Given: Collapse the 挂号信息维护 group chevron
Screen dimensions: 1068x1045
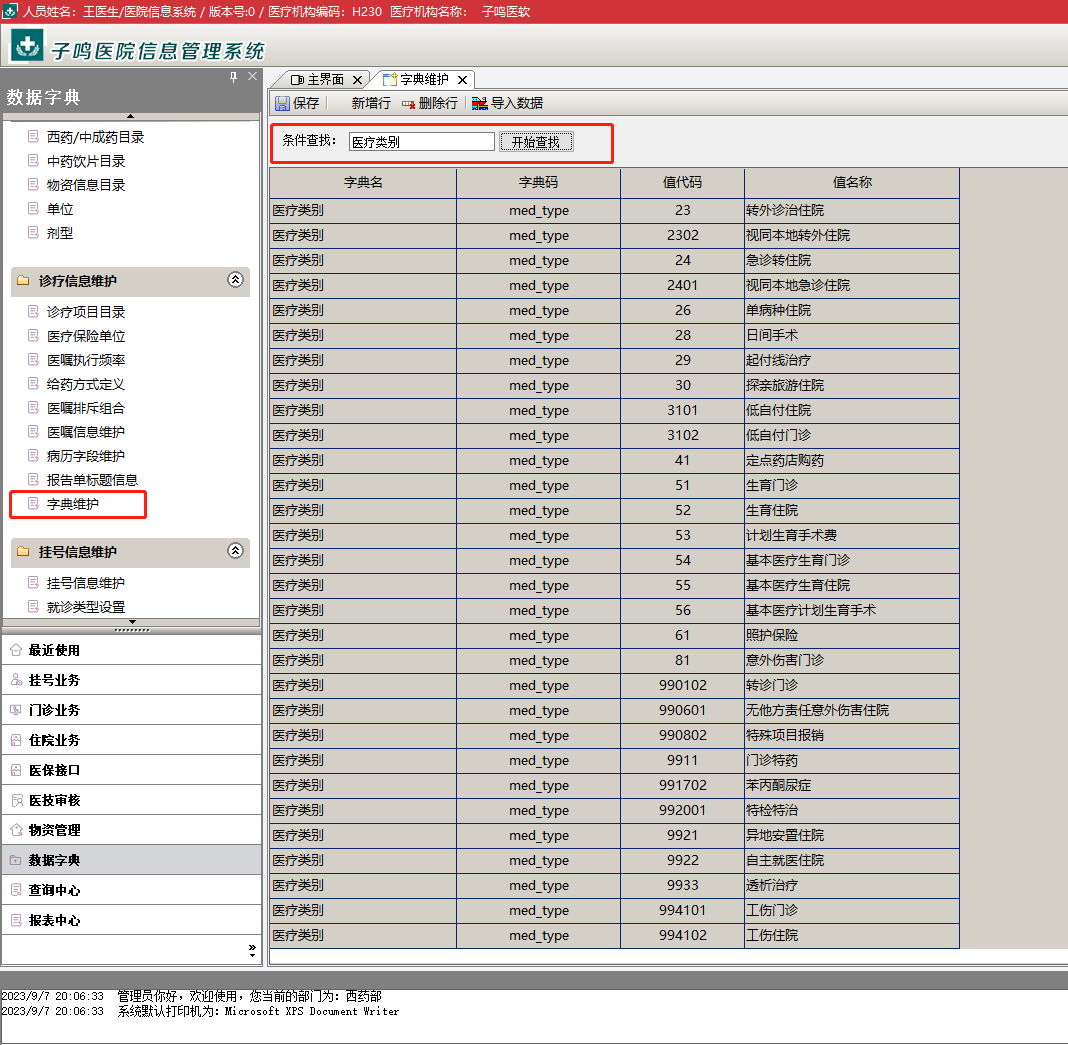Looking at the screenshot, I should [235, 550].
